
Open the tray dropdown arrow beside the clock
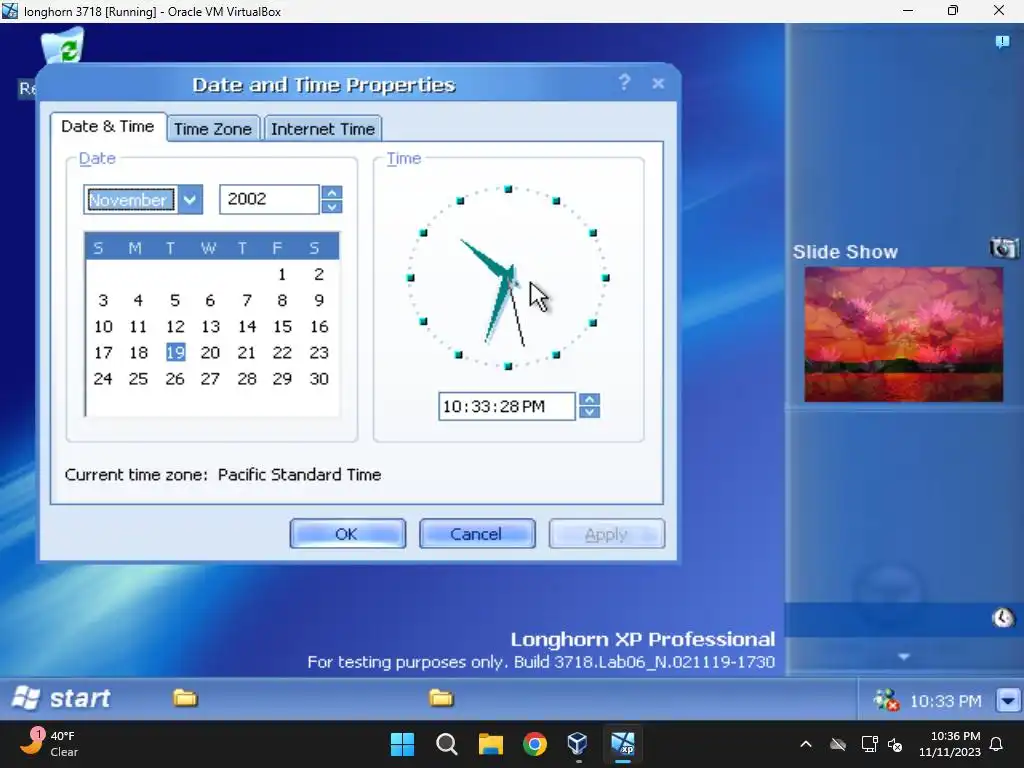[x=1008, y=701]
